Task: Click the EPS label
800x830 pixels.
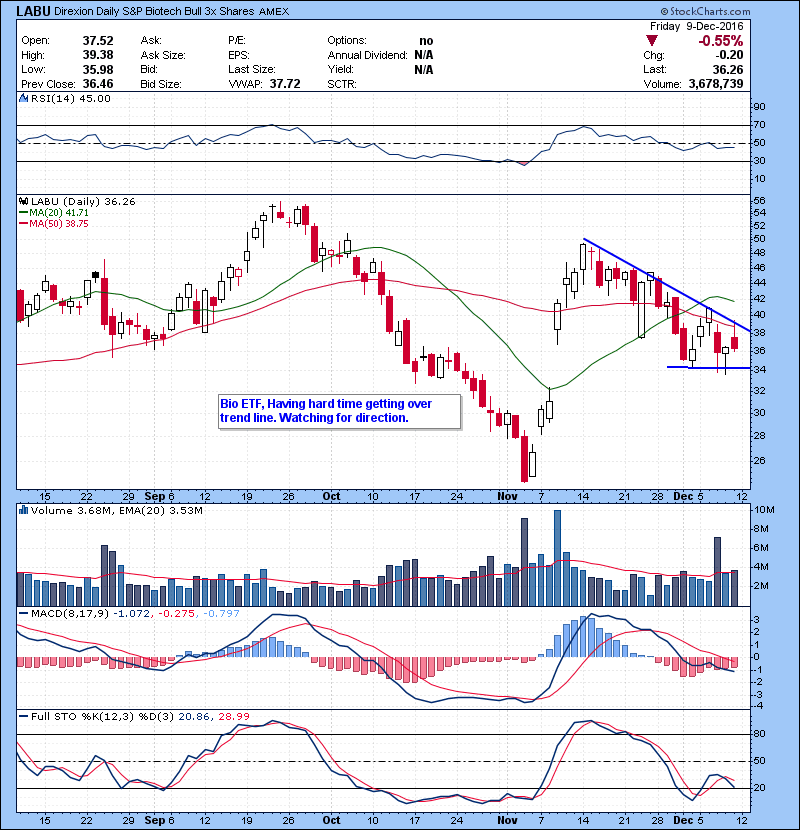Action: [x=239, y=55]
